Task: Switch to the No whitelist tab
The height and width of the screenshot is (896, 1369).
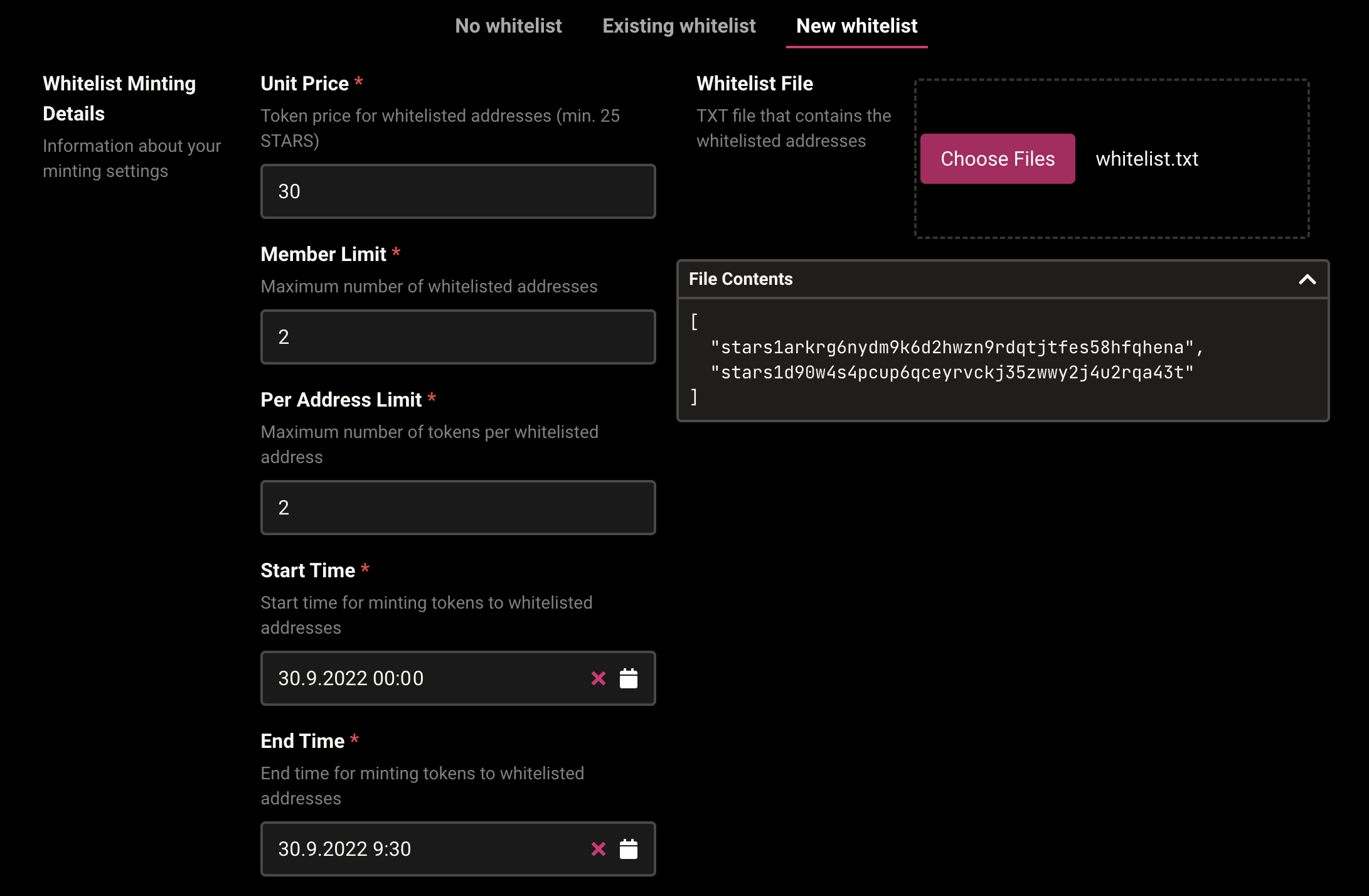Action: pos(508,26)
